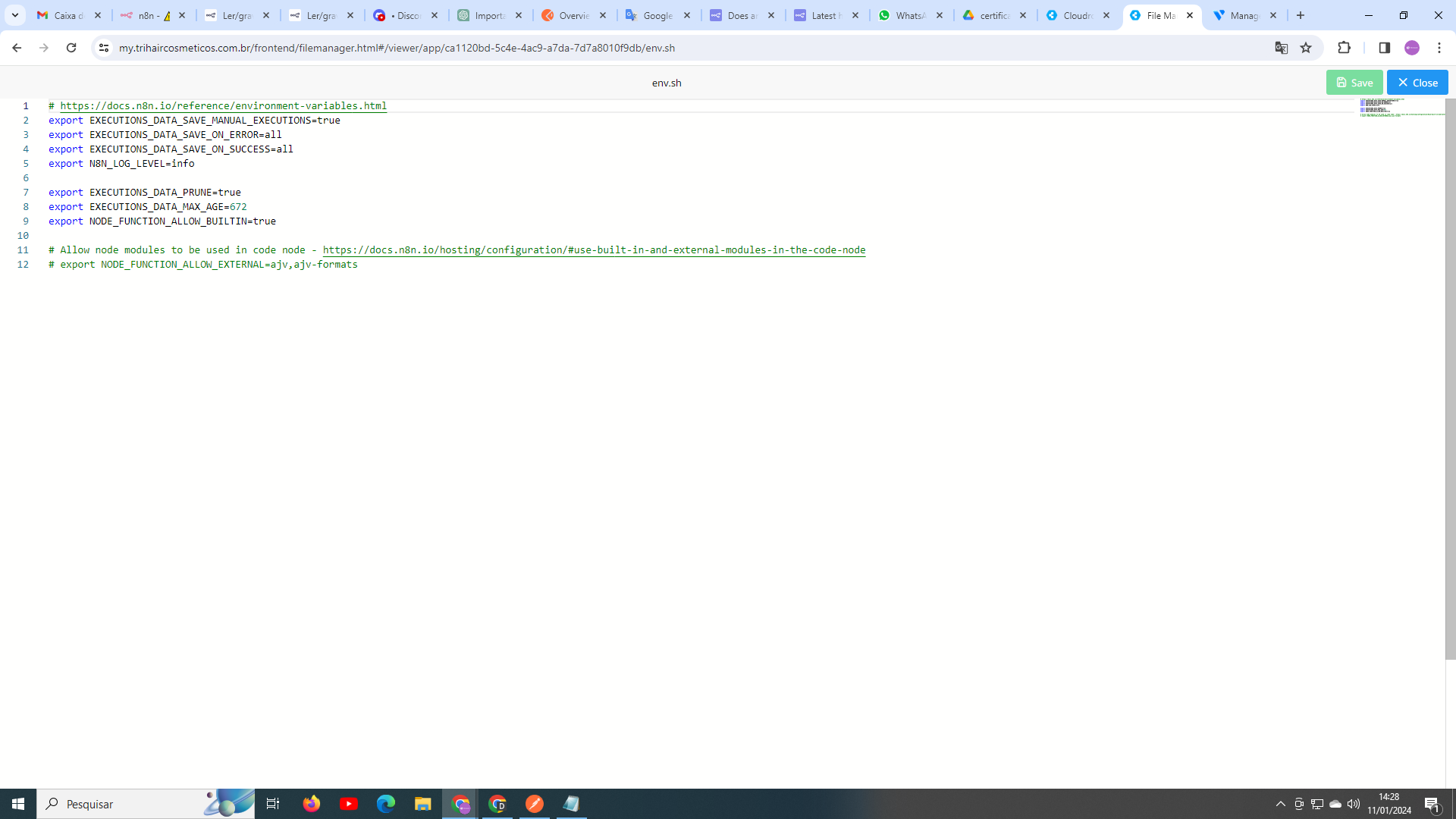This screenshot has width=1456, height=819.
Task: Switch to the n8n tab
Action: tap(152, 15)
